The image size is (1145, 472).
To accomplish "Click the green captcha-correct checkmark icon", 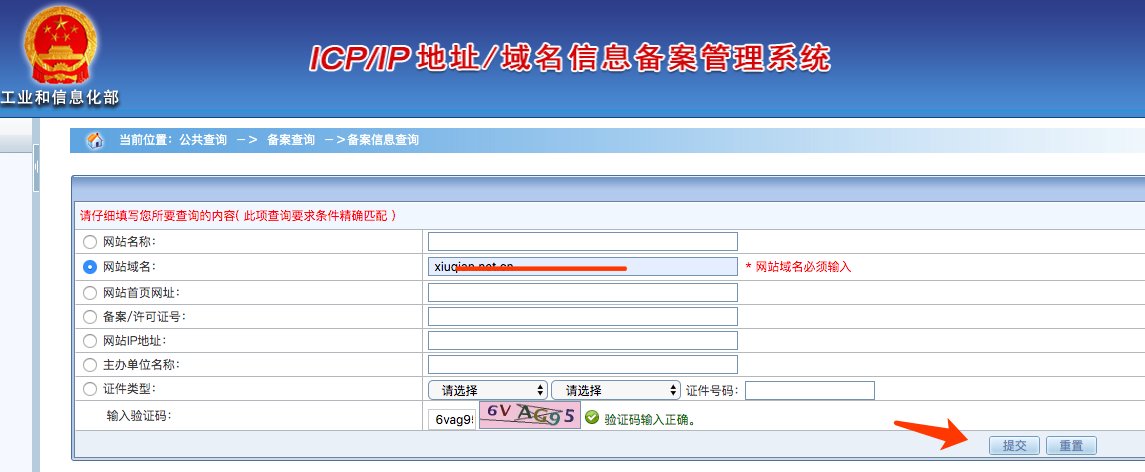I will click(591, 418).
